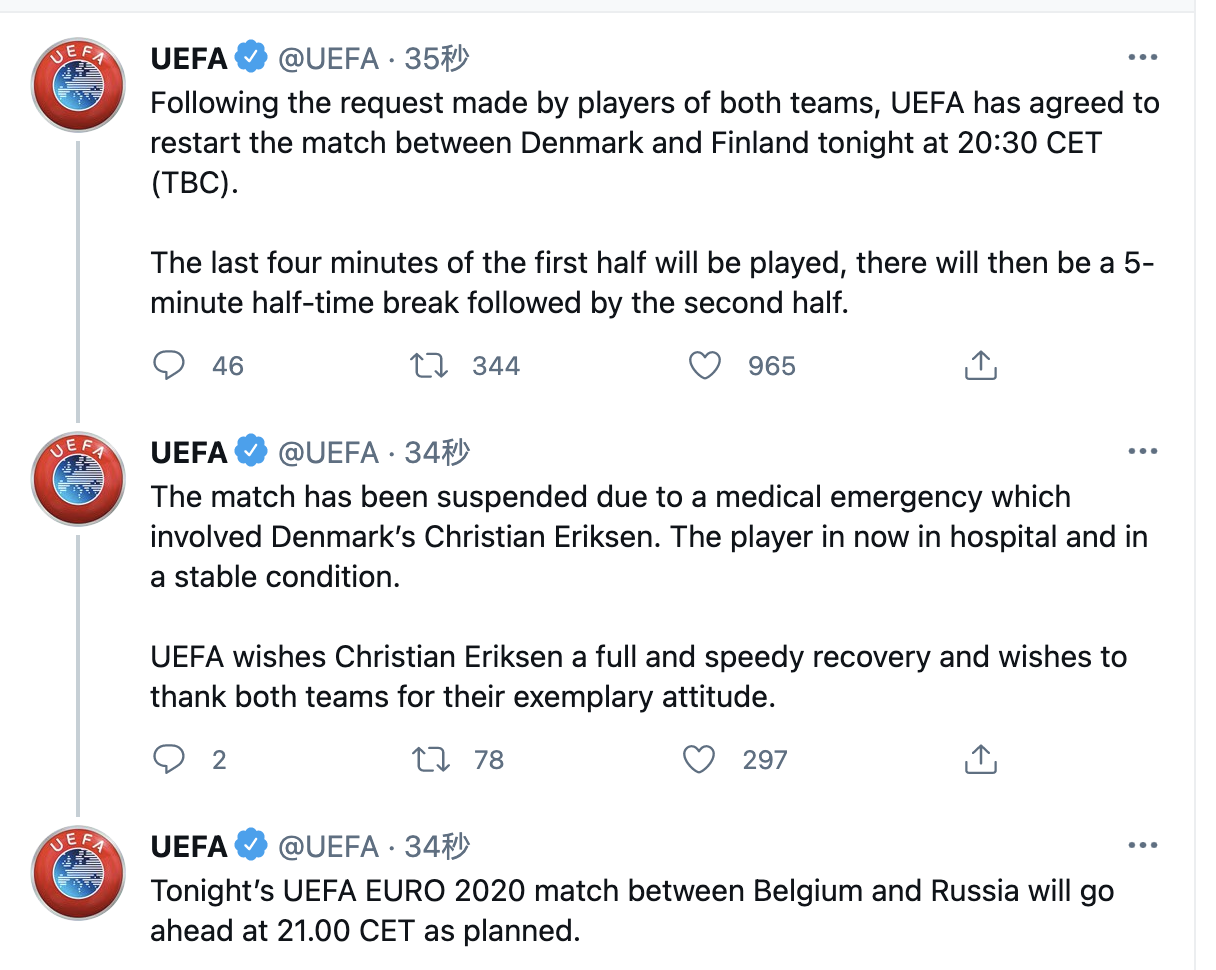
Task: Like the tweet with 965 likes
Action: (705, 366)
